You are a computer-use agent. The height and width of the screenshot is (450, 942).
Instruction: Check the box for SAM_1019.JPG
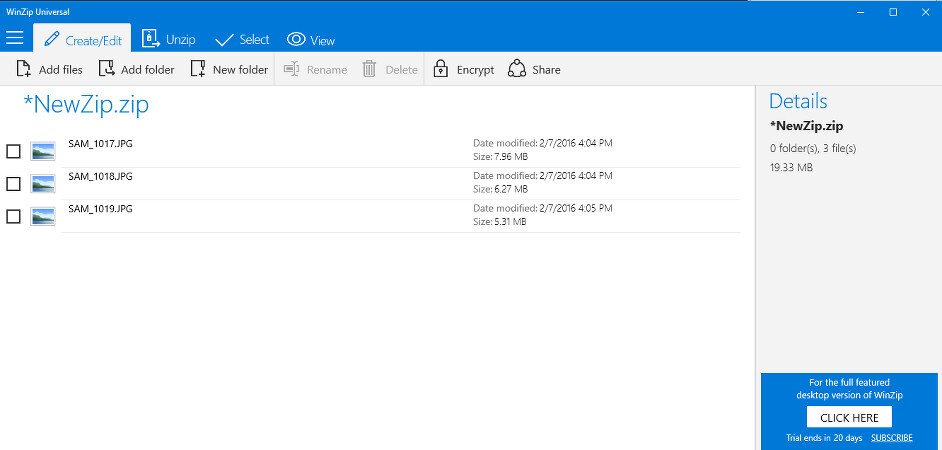(x=13, y=216)
